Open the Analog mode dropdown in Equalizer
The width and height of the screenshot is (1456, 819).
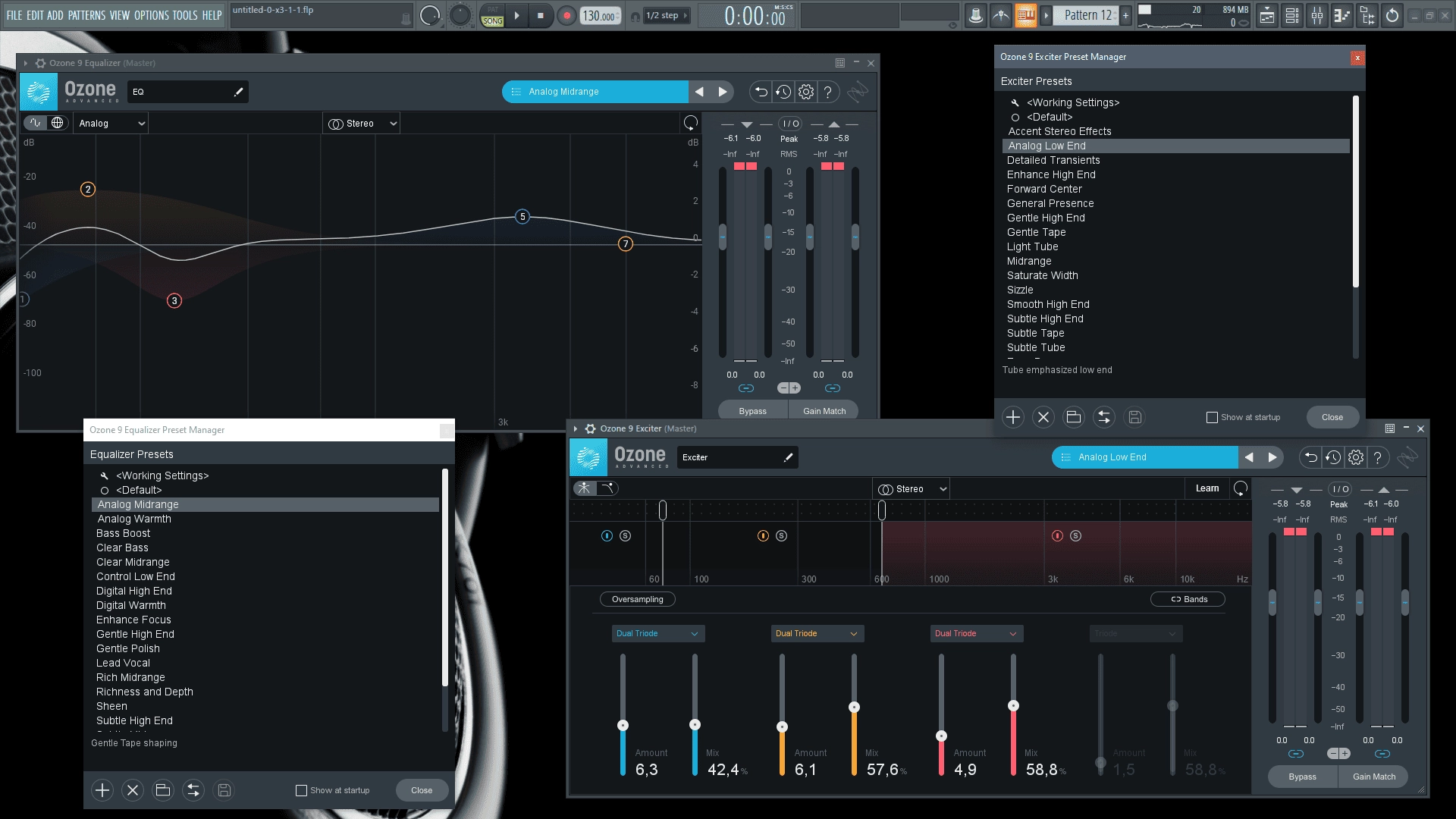(111, 124)
